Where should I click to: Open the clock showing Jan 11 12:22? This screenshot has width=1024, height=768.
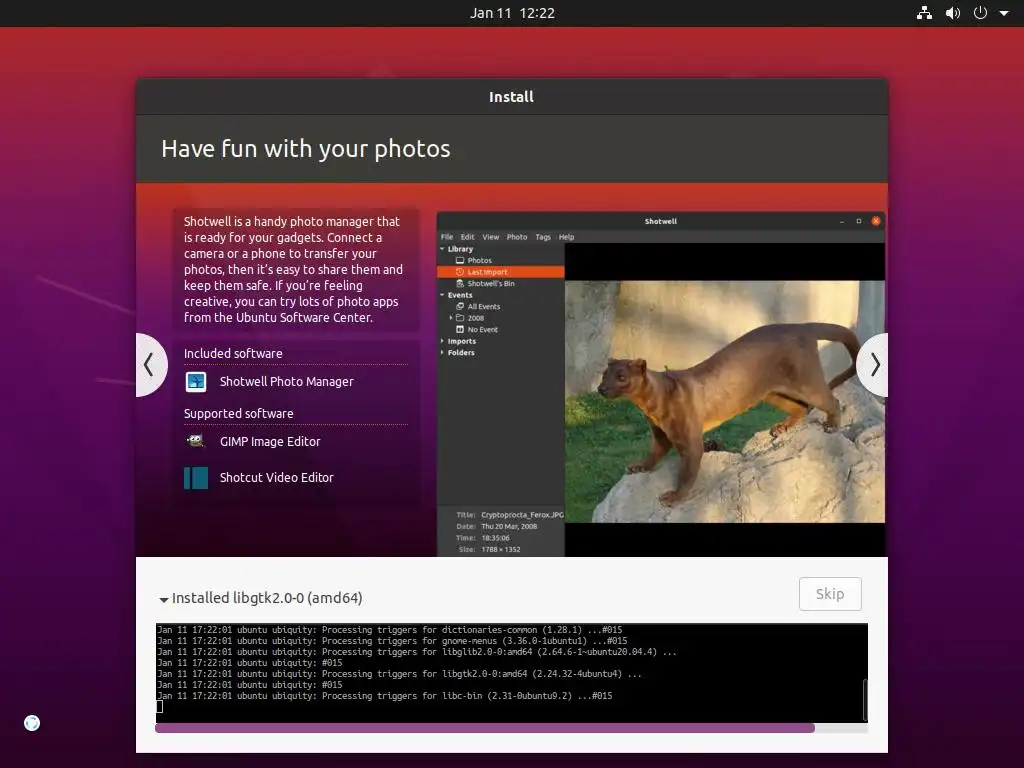pyautogui.click(x=512, y=13)
